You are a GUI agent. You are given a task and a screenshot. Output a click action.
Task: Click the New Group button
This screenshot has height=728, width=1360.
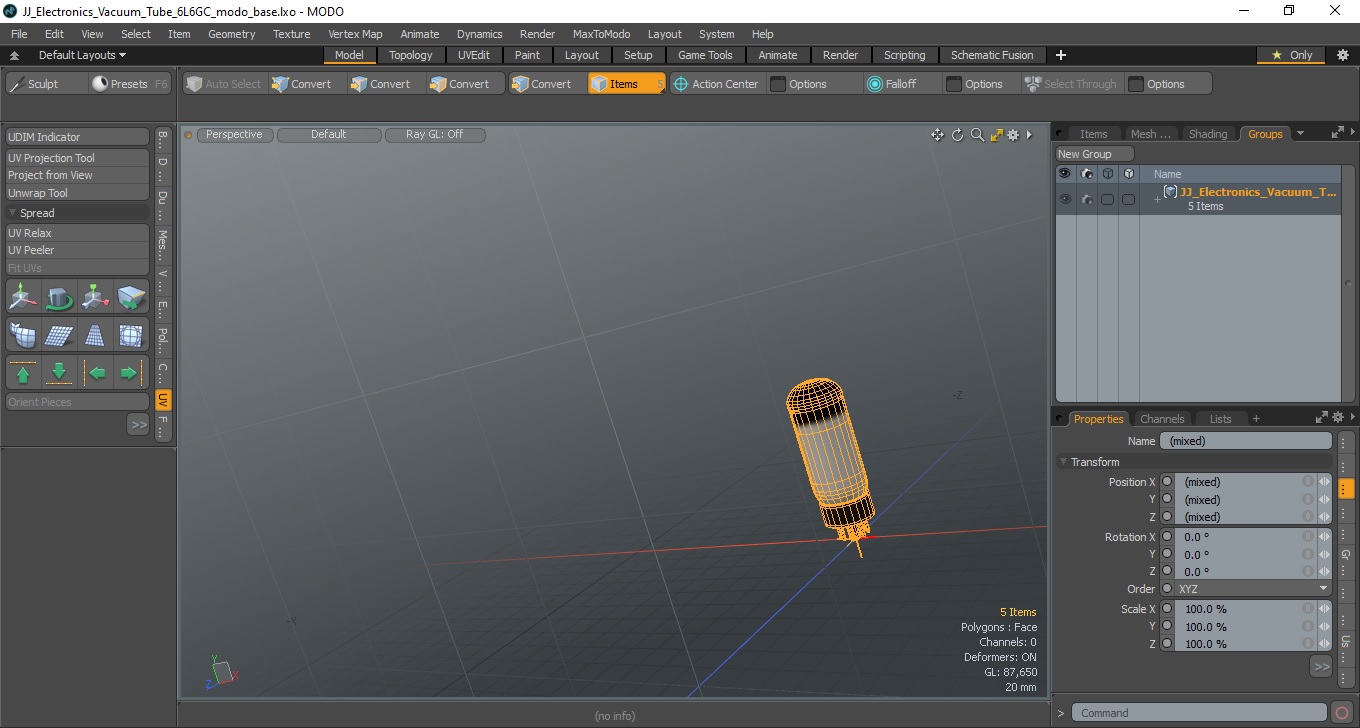point(1095,154)
